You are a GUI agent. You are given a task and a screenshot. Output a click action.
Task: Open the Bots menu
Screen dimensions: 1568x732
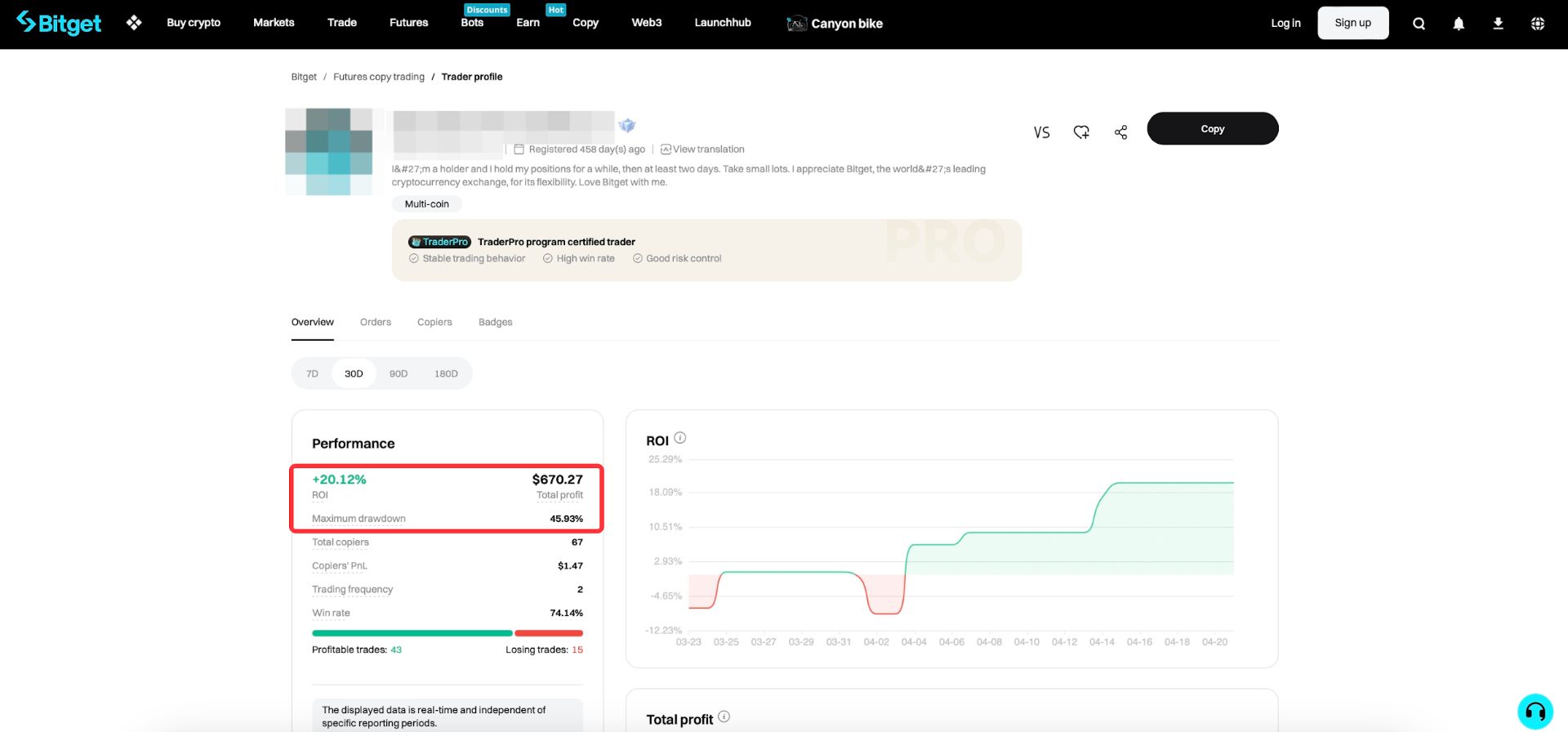472,23
